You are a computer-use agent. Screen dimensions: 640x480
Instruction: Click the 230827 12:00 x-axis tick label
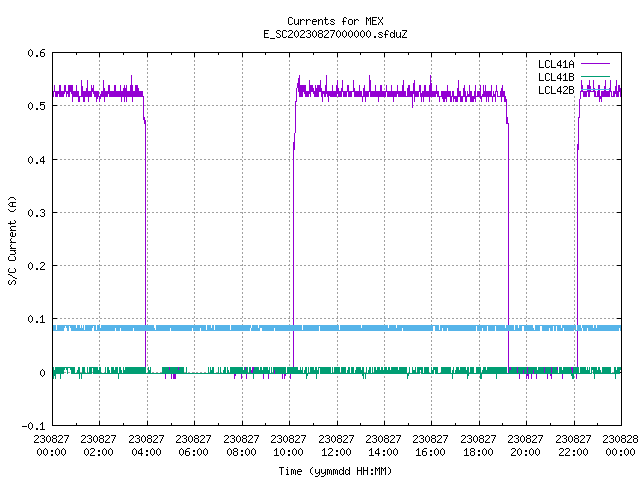click(336, 446)
